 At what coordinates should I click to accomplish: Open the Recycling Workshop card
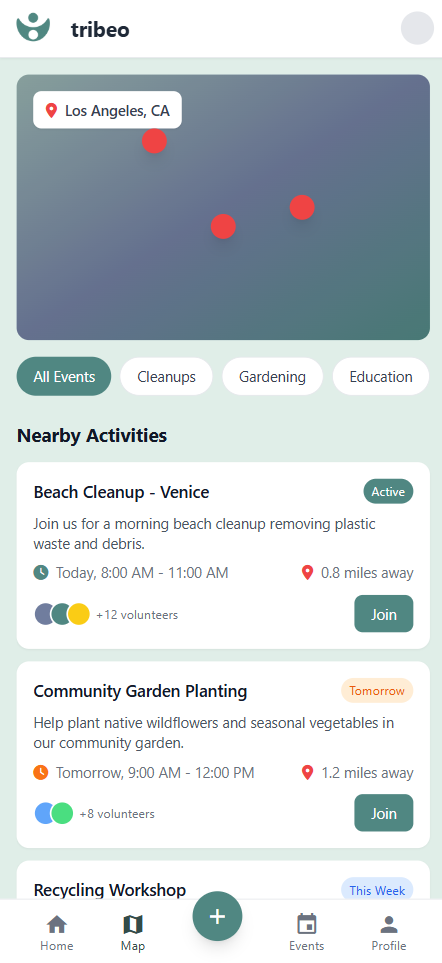click(223, 881)
